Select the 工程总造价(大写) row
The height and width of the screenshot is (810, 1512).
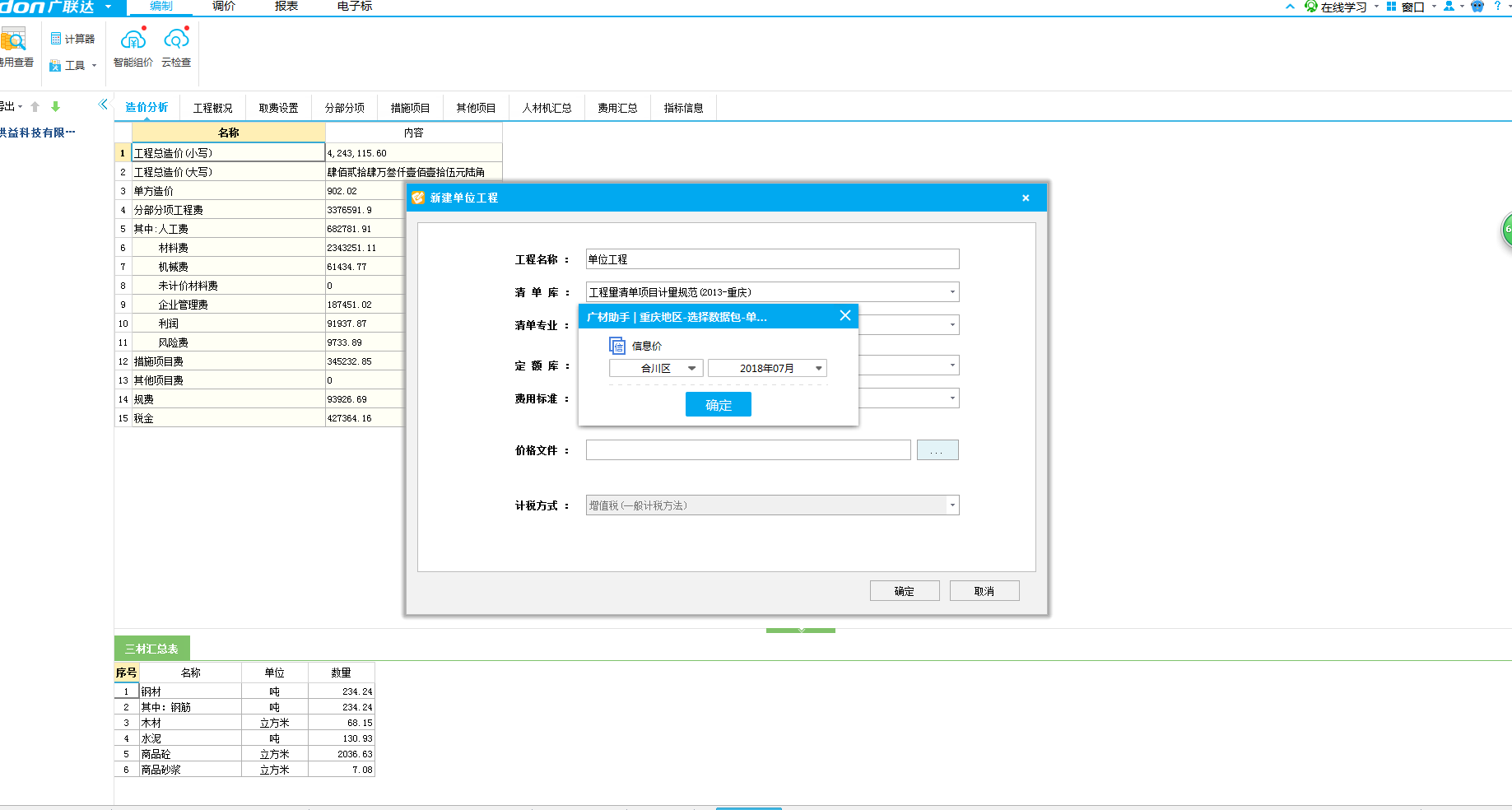[x=309, y=172]
